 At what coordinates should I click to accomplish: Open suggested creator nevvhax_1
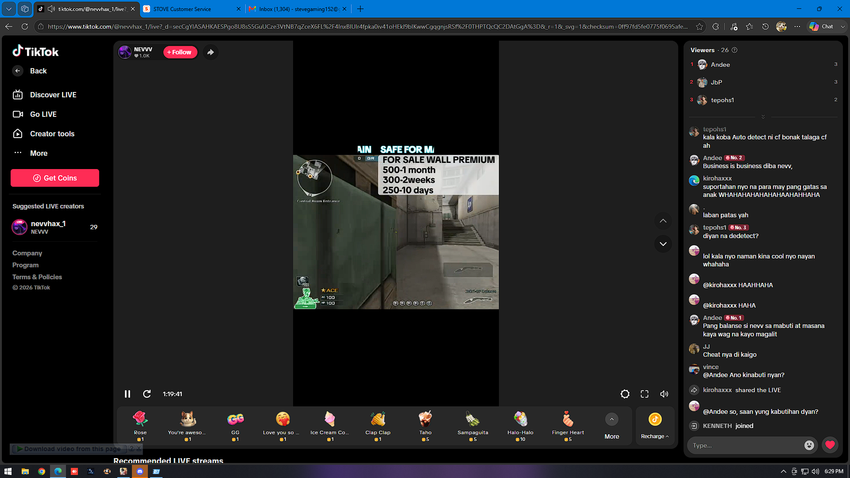(x=54, y=227)
